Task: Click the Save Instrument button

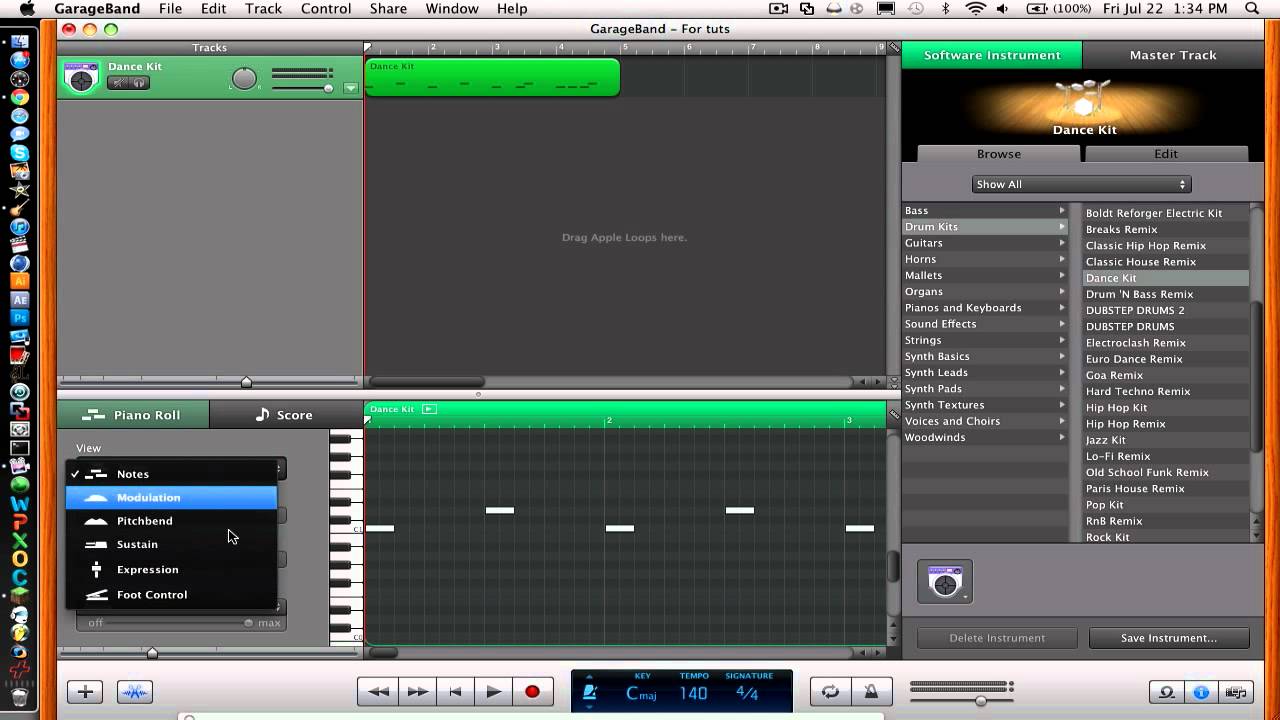Action: [x=1169, y=638]
